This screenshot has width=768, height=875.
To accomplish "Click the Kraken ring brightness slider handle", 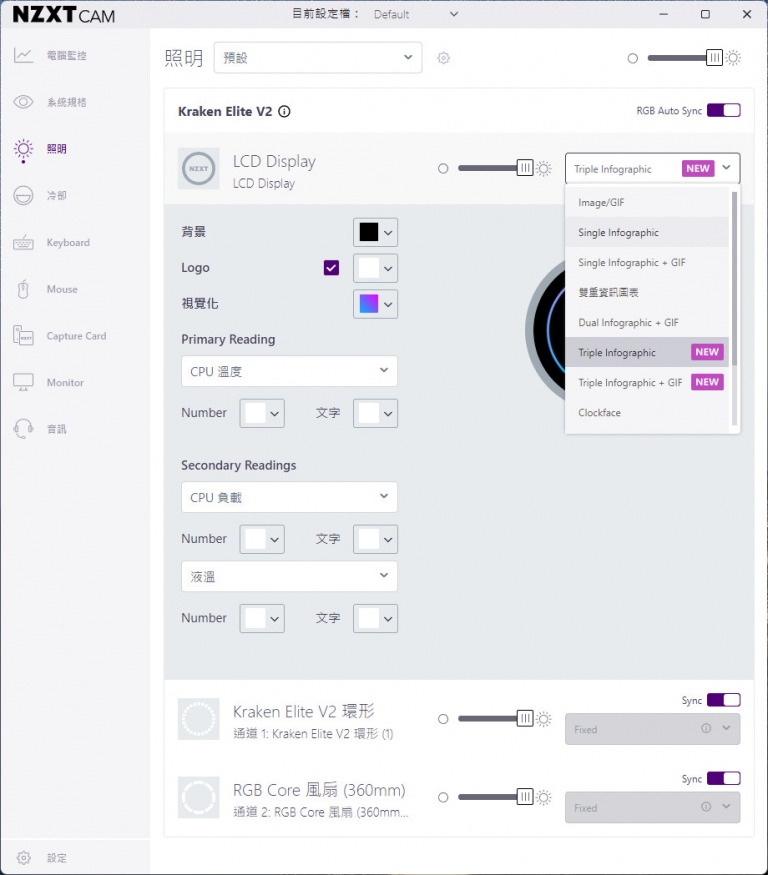I will pyautogui.click(x=525, y=719).
